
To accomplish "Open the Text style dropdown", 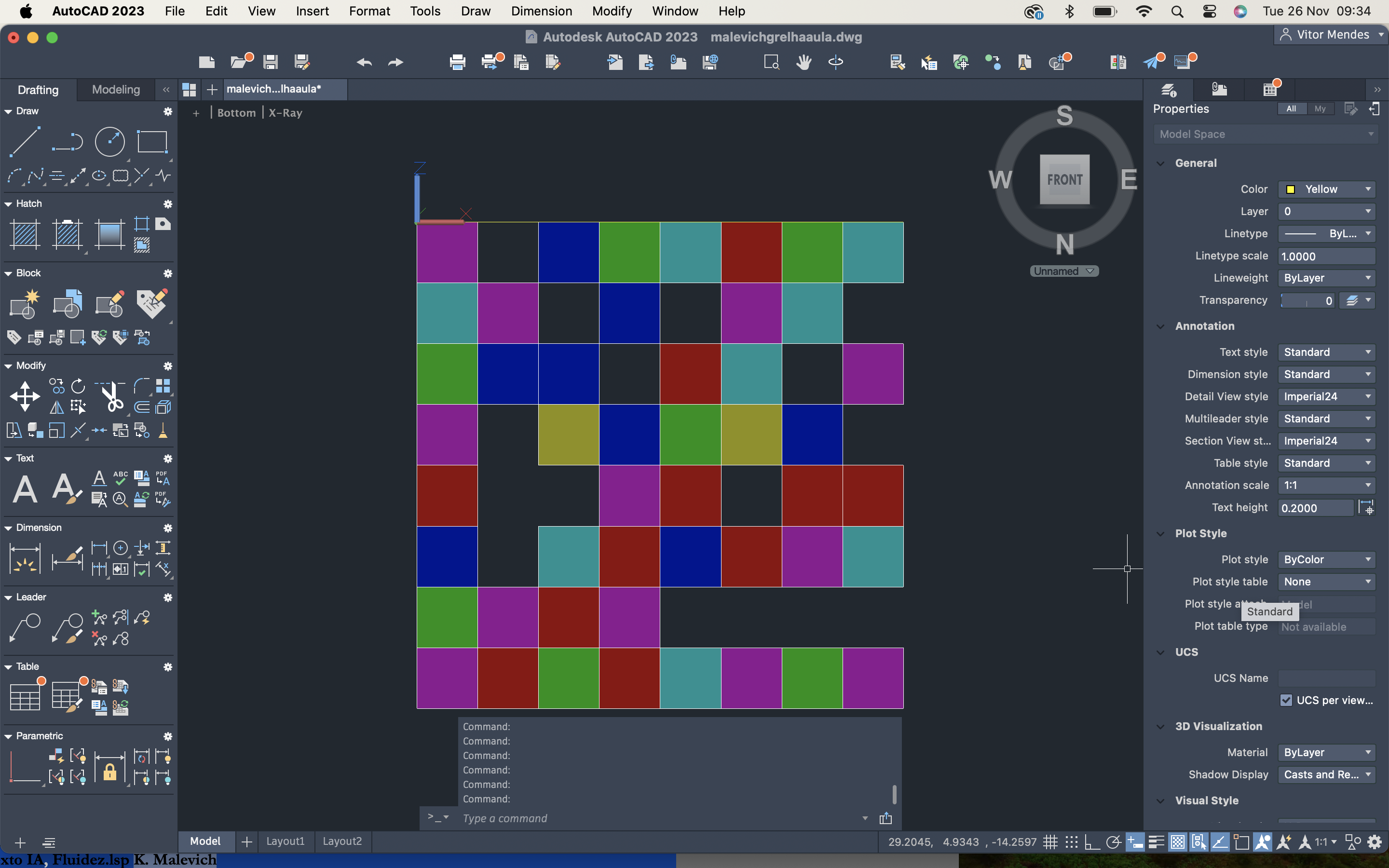I will [1326, 352].
